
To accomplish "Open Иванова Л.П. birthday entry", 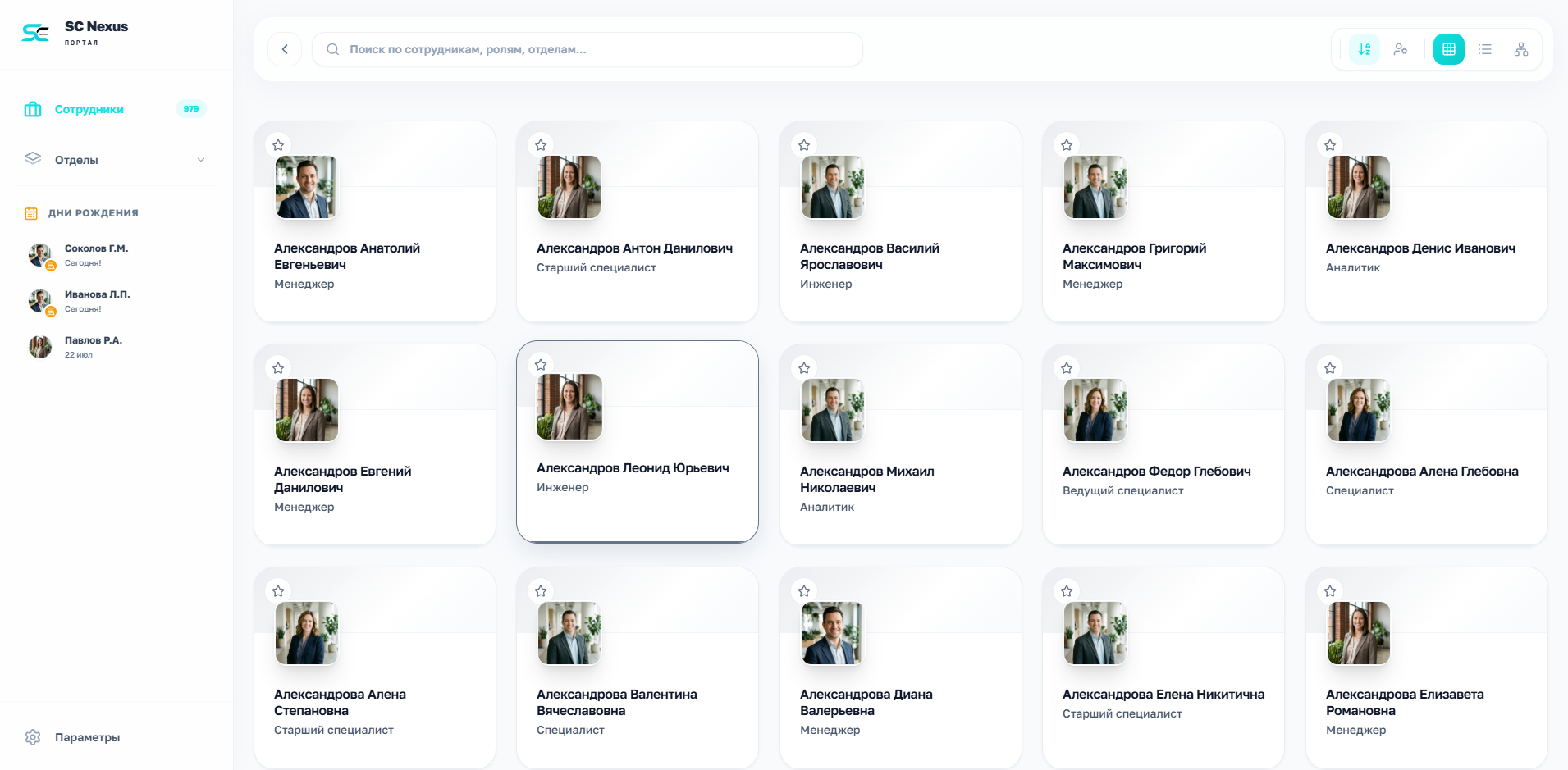I will click(x=115, y=301).
